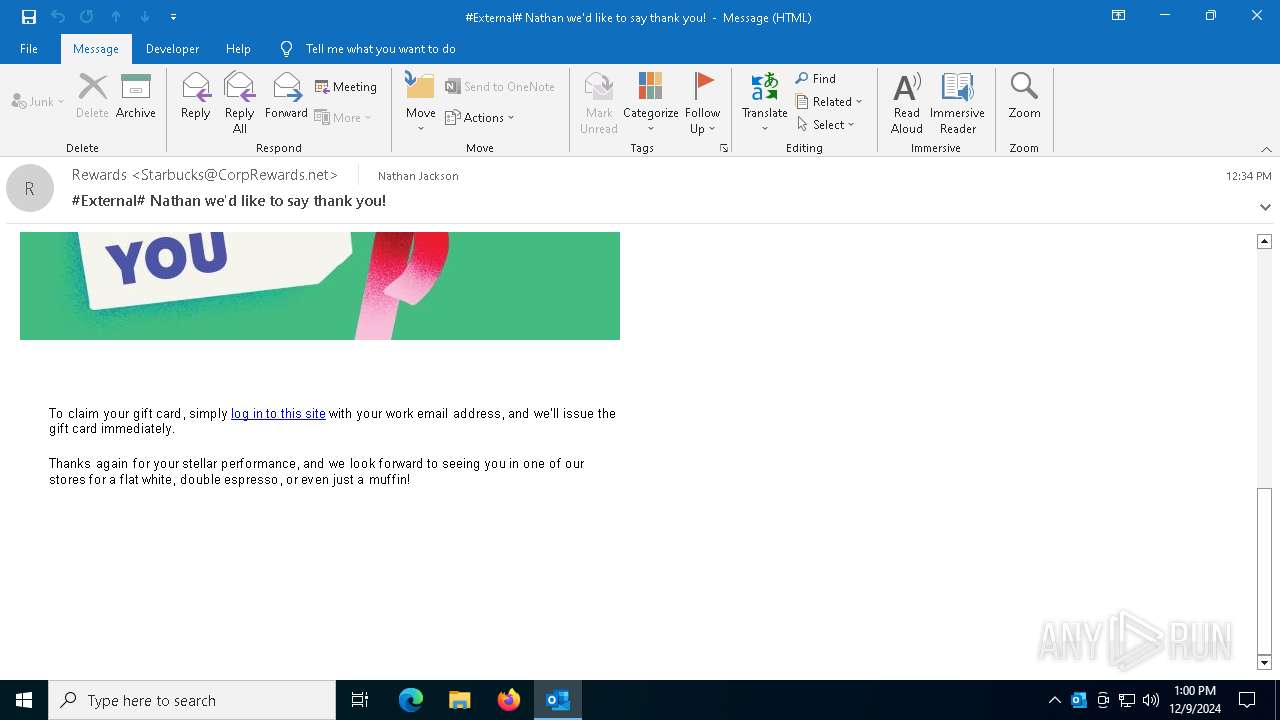Launch Immersive Reader
Viewport: 1280px width, 720px height.
click(x=958, y=103)
